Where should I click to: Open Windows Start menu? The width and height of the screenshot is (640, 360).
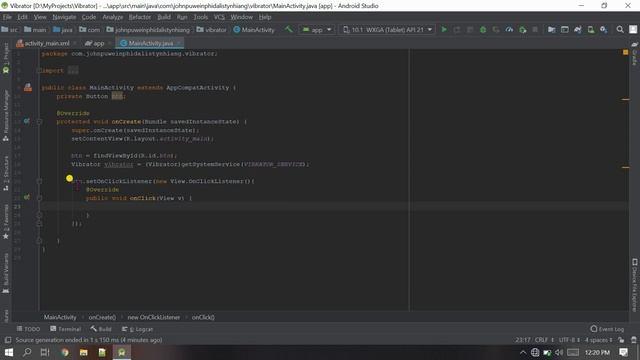[x=9, y=352]
